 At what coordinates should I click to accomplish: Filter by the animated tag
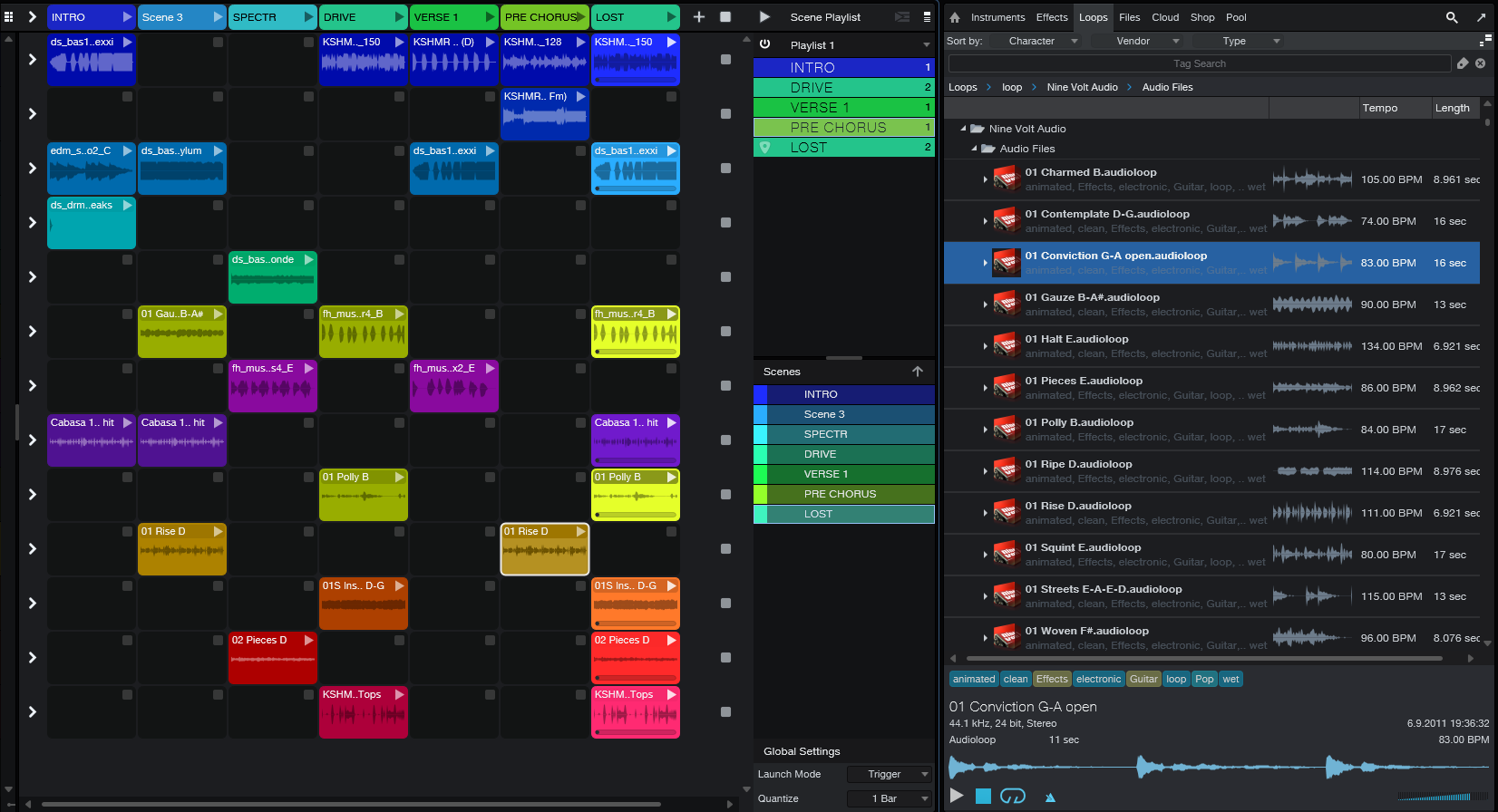pyautogui.click(x=974, y=679)
